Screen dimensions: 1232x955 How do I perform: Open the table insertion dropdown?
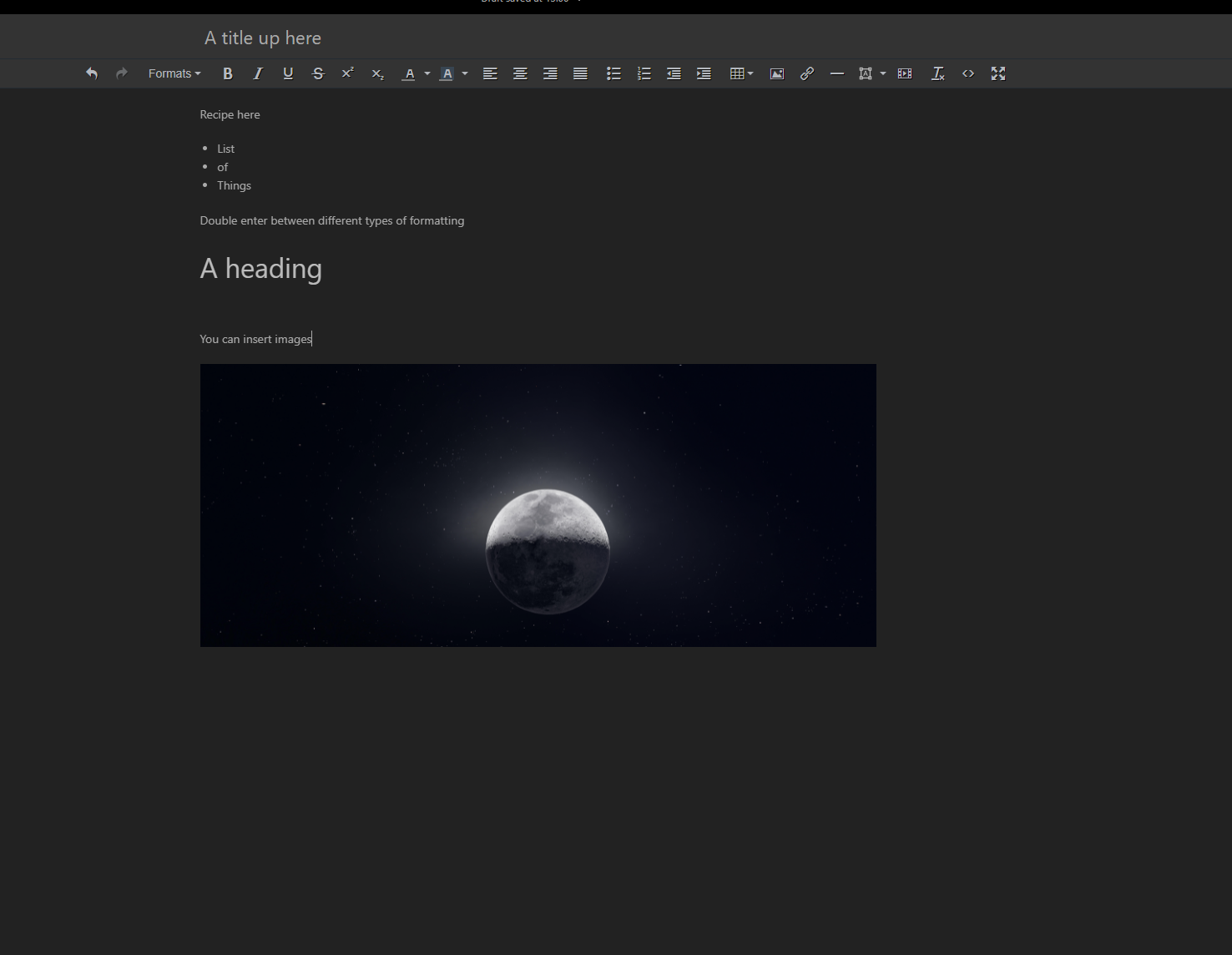(740, 73)
